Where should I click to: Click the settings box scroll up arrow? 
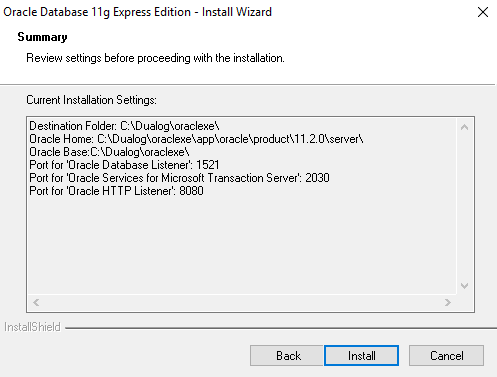[464, 127]
